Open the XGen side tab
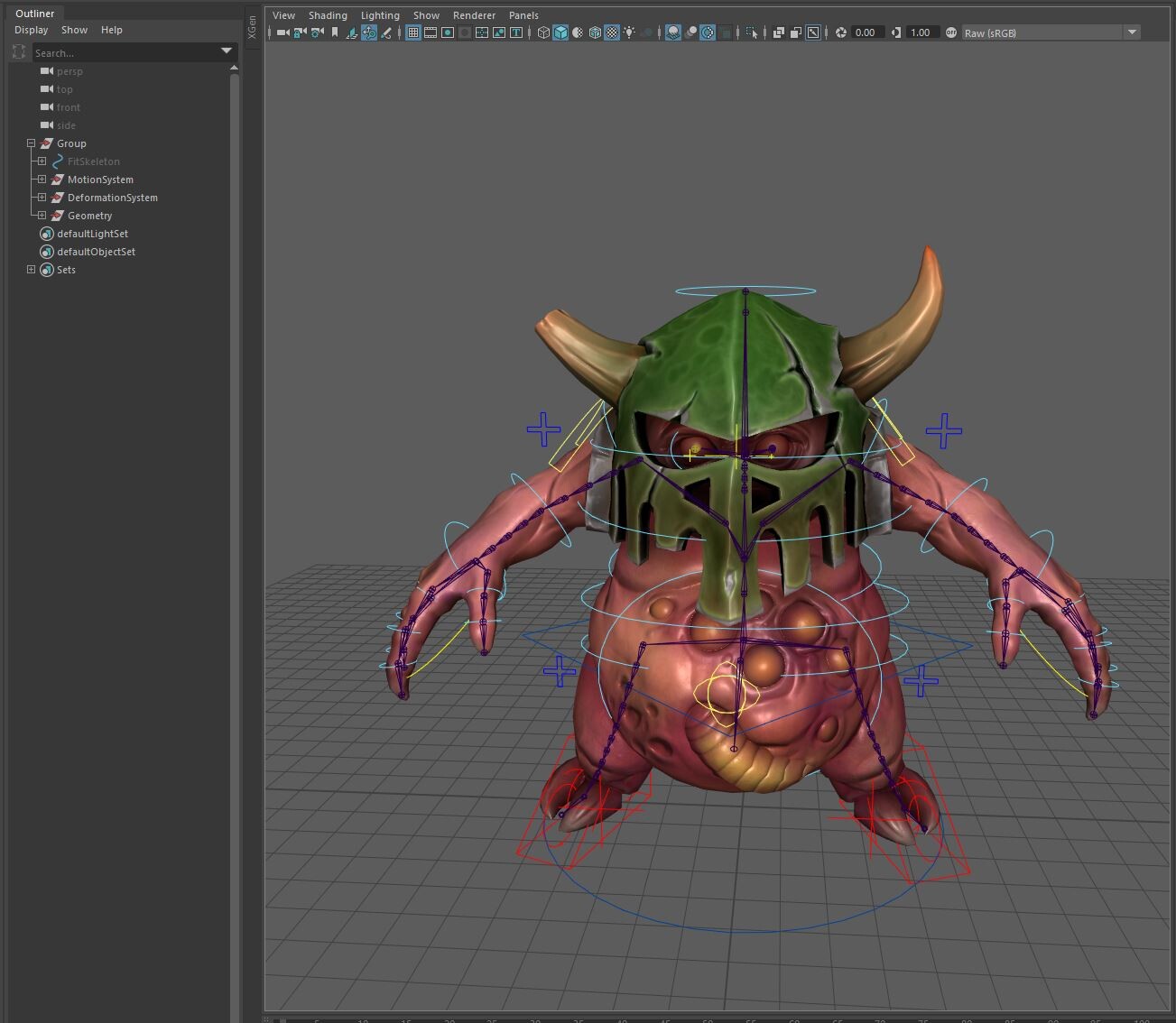Image resolution: width=1176 pixels, height=1023 pixels. tap(252, 27)
